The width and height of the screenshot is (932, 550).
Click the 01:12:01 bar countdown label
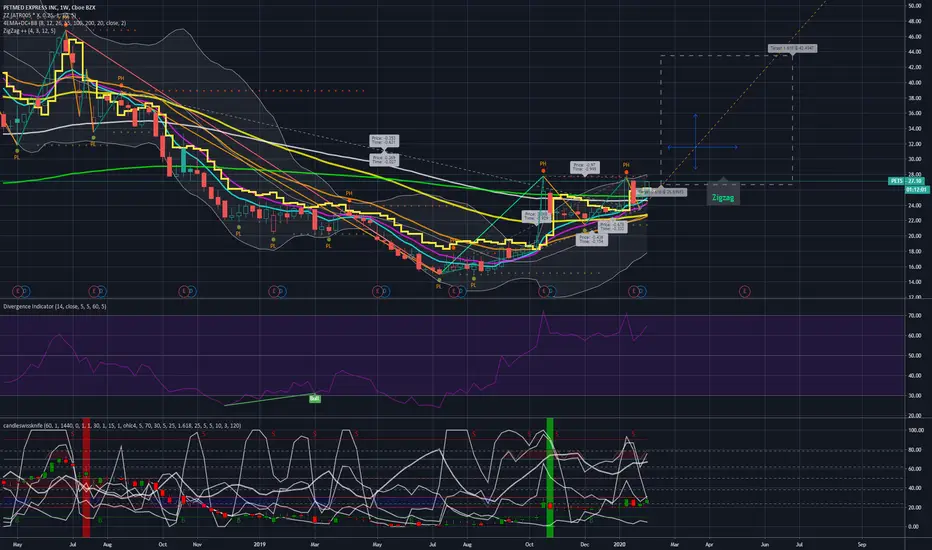click(x=916, y=189)
